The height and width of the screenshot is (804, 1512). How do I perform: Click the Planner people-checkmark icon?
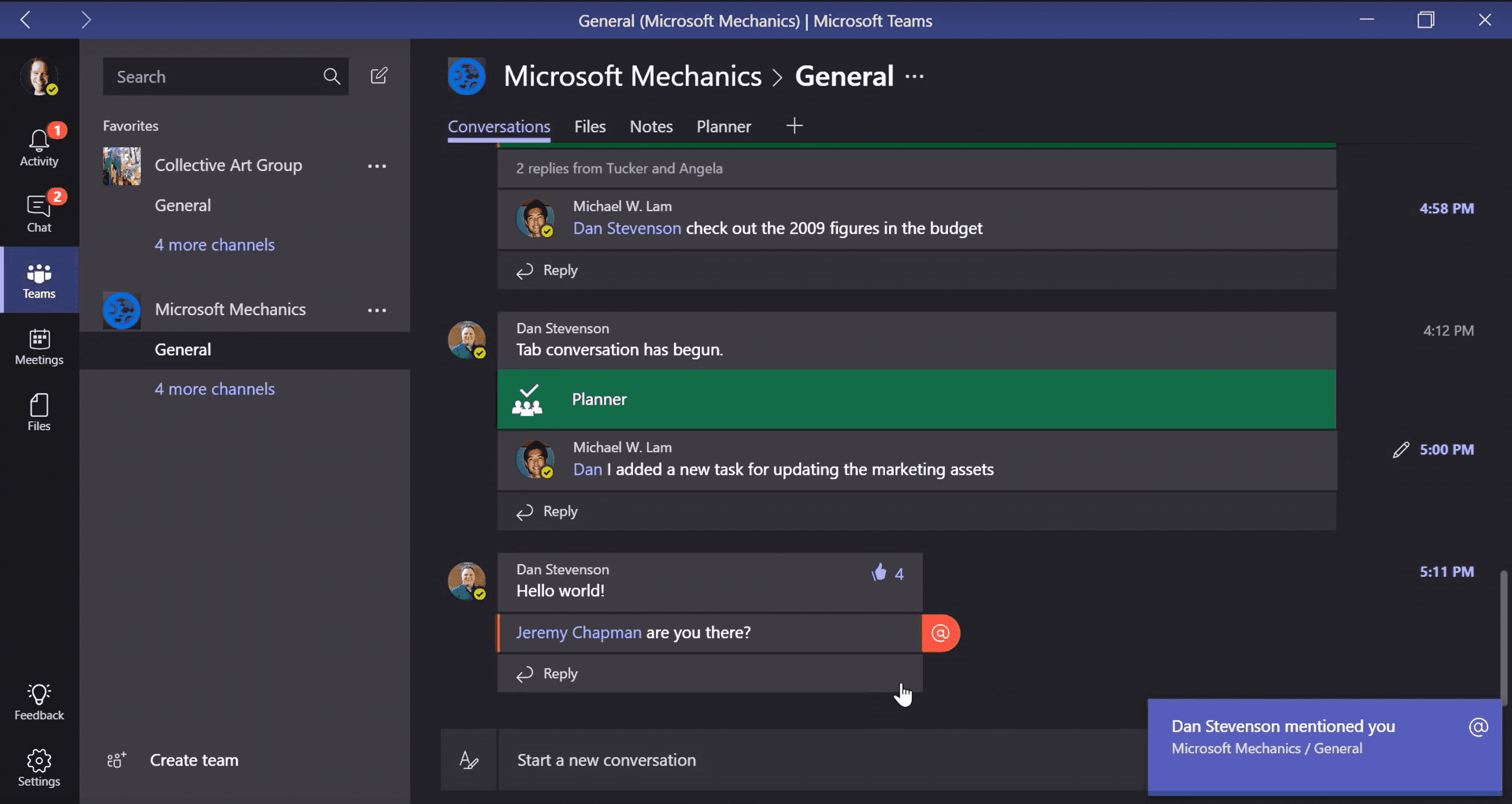tap(527, 399)
